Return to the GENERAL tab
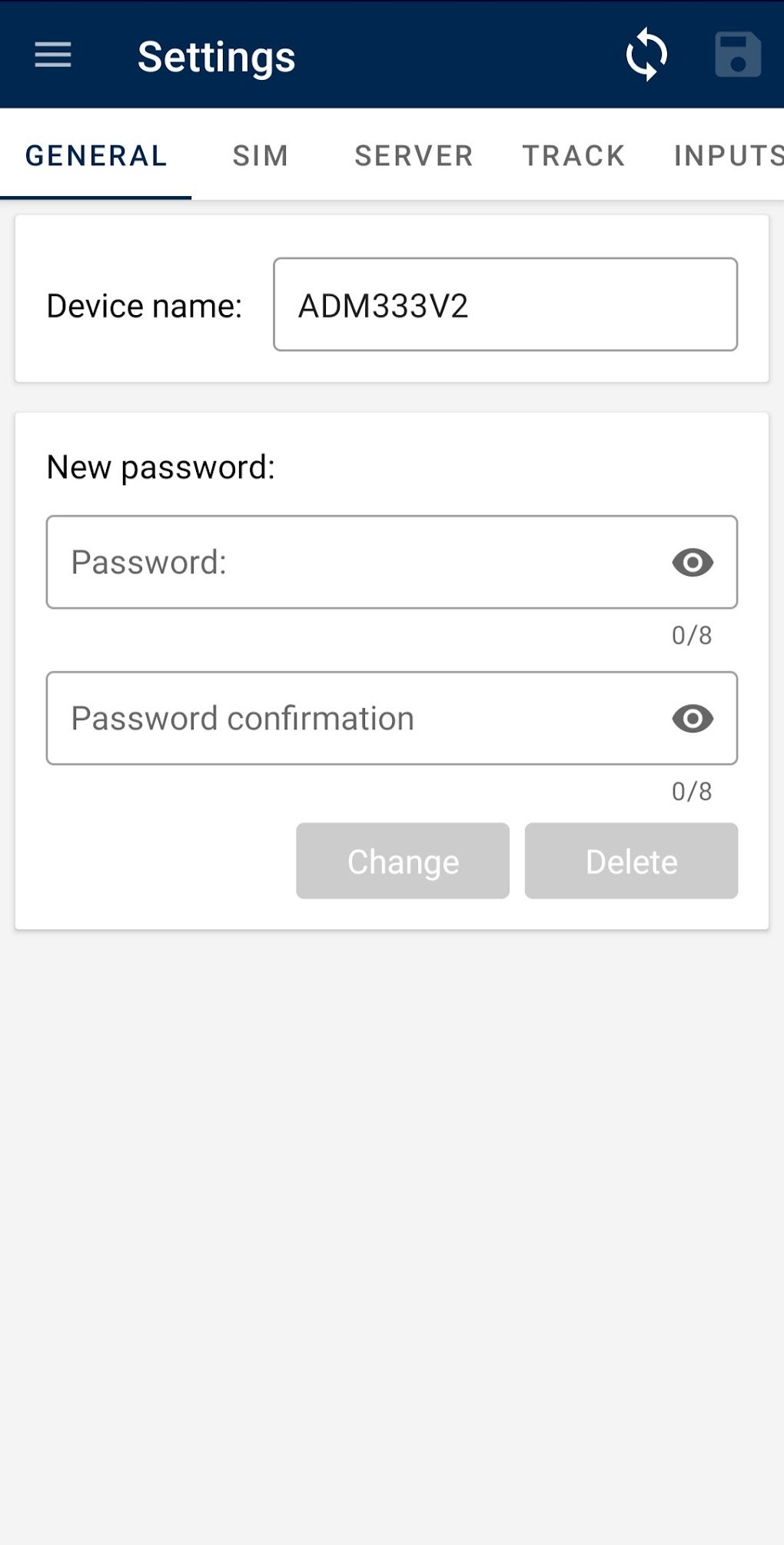This screenshot has height=1545, width=784. 95,155
